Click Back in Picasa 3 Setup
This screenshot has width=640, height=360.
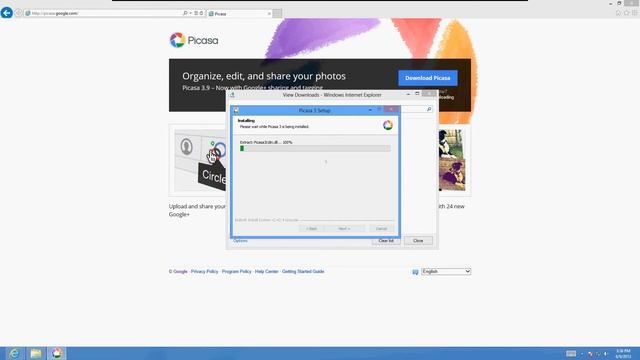[x=311, y=229]
